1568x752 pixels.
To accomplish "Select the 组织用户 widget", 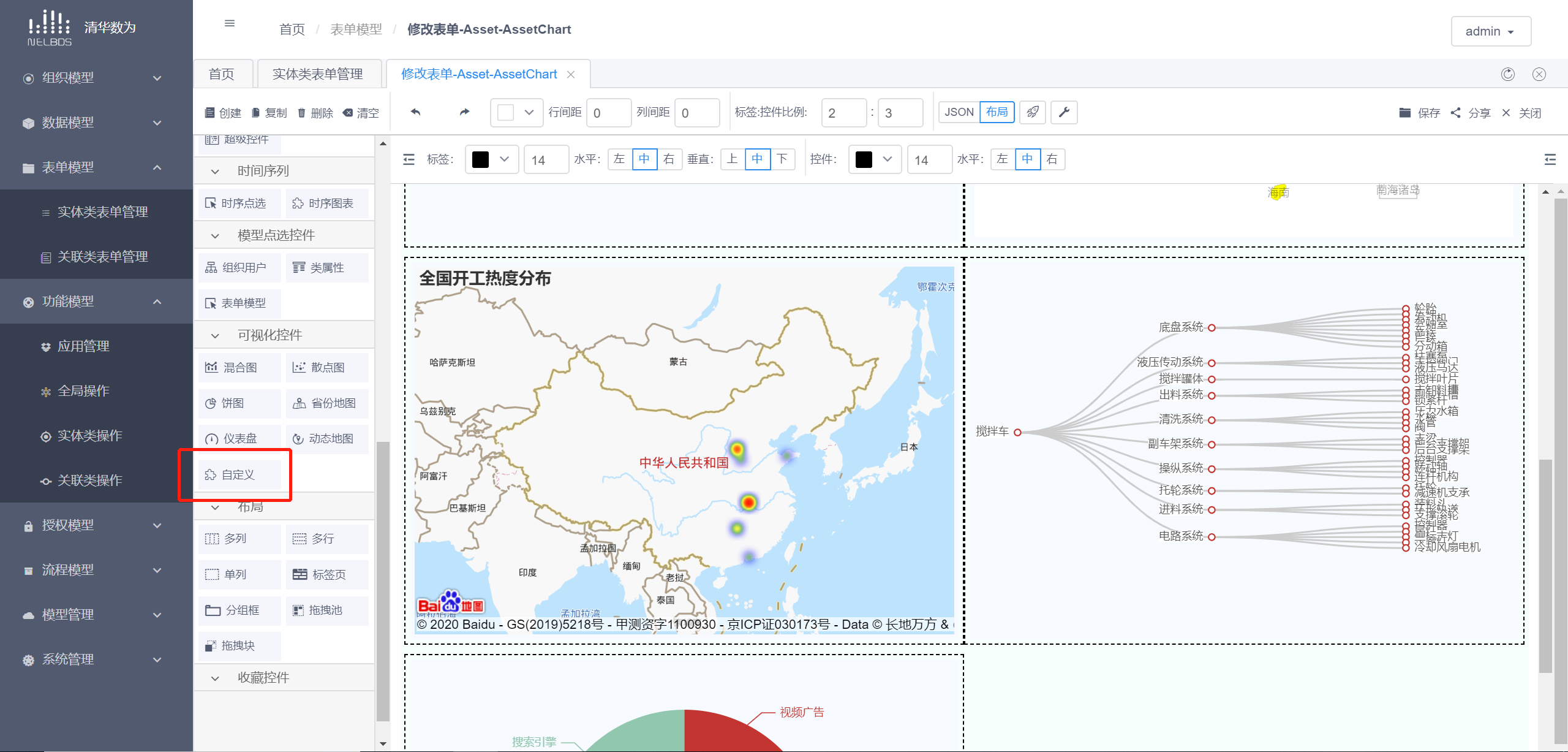I will (x=239, y=267).
